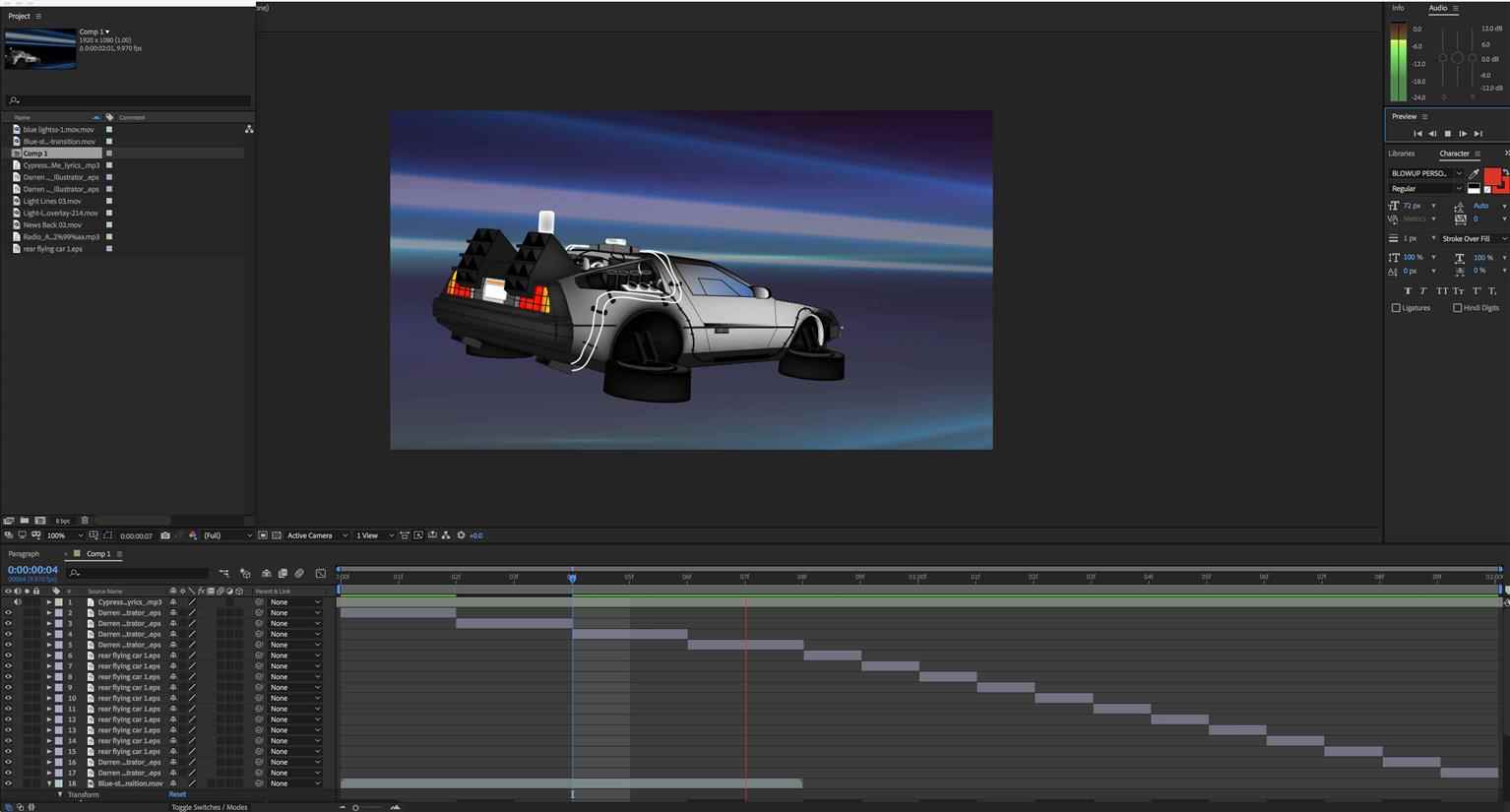This screenshot has height=812, width=1510.
Task: Click the show channel color icon
Action: pos(193,535)
